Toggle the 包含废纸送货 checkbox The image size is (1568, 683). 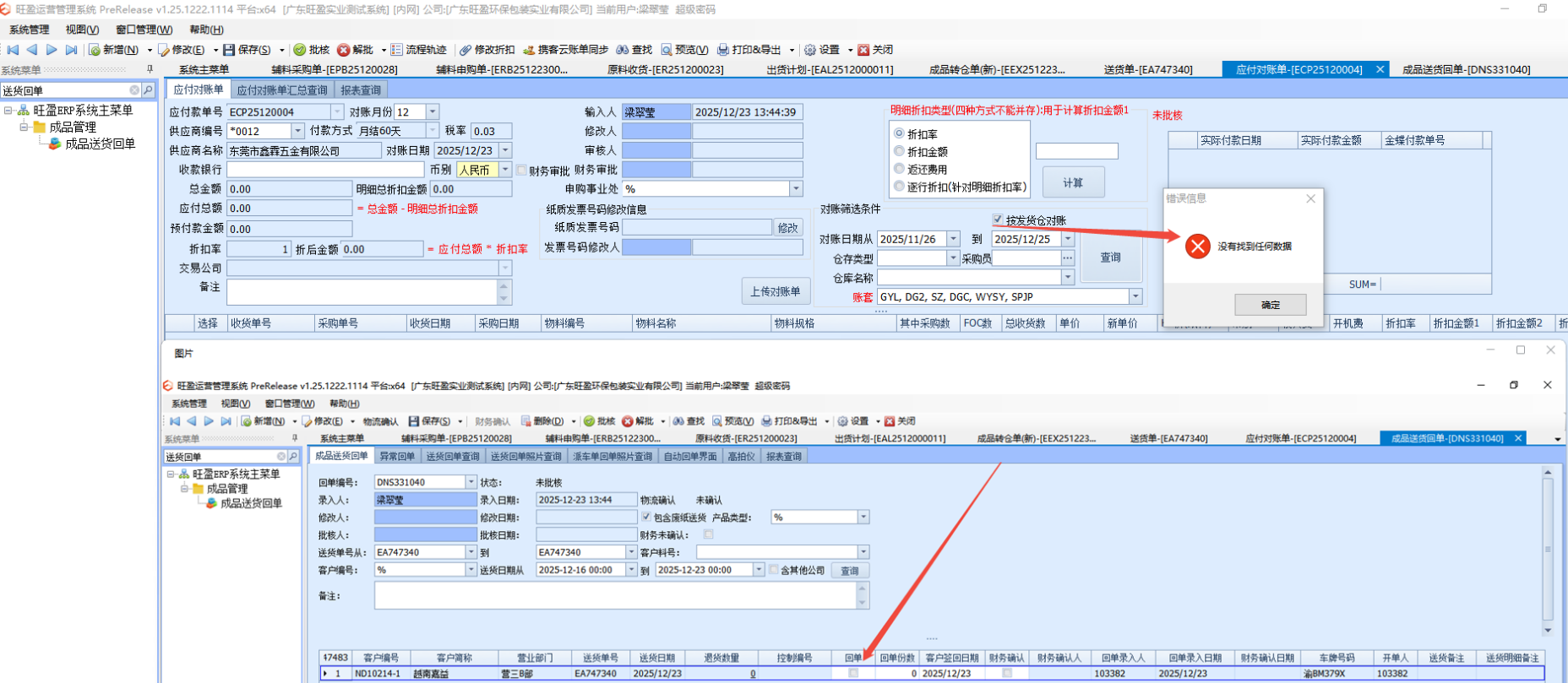[646, 517]
